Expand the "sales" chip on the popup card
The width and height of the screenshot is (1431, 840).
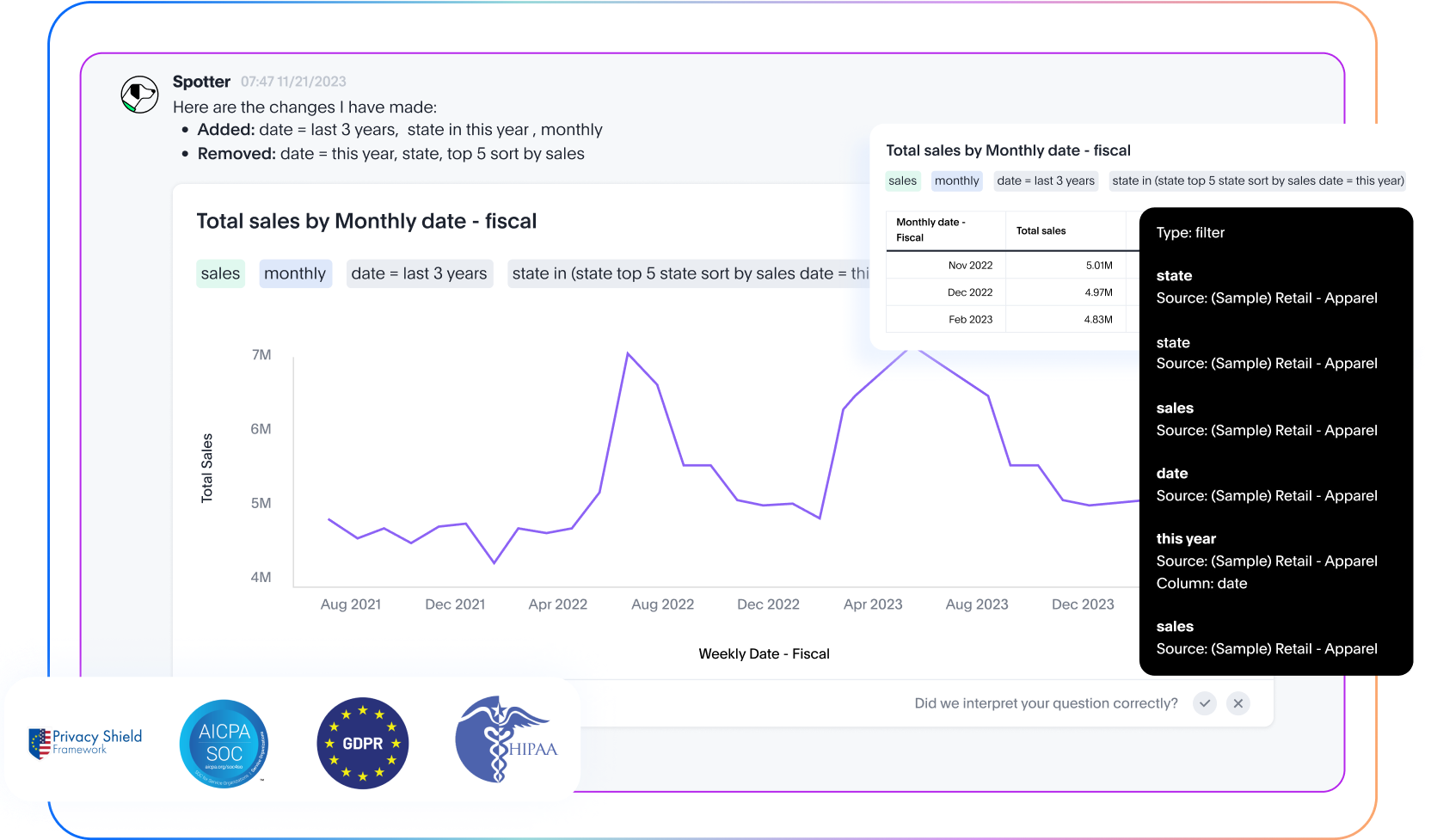click(x=902, y=181)
